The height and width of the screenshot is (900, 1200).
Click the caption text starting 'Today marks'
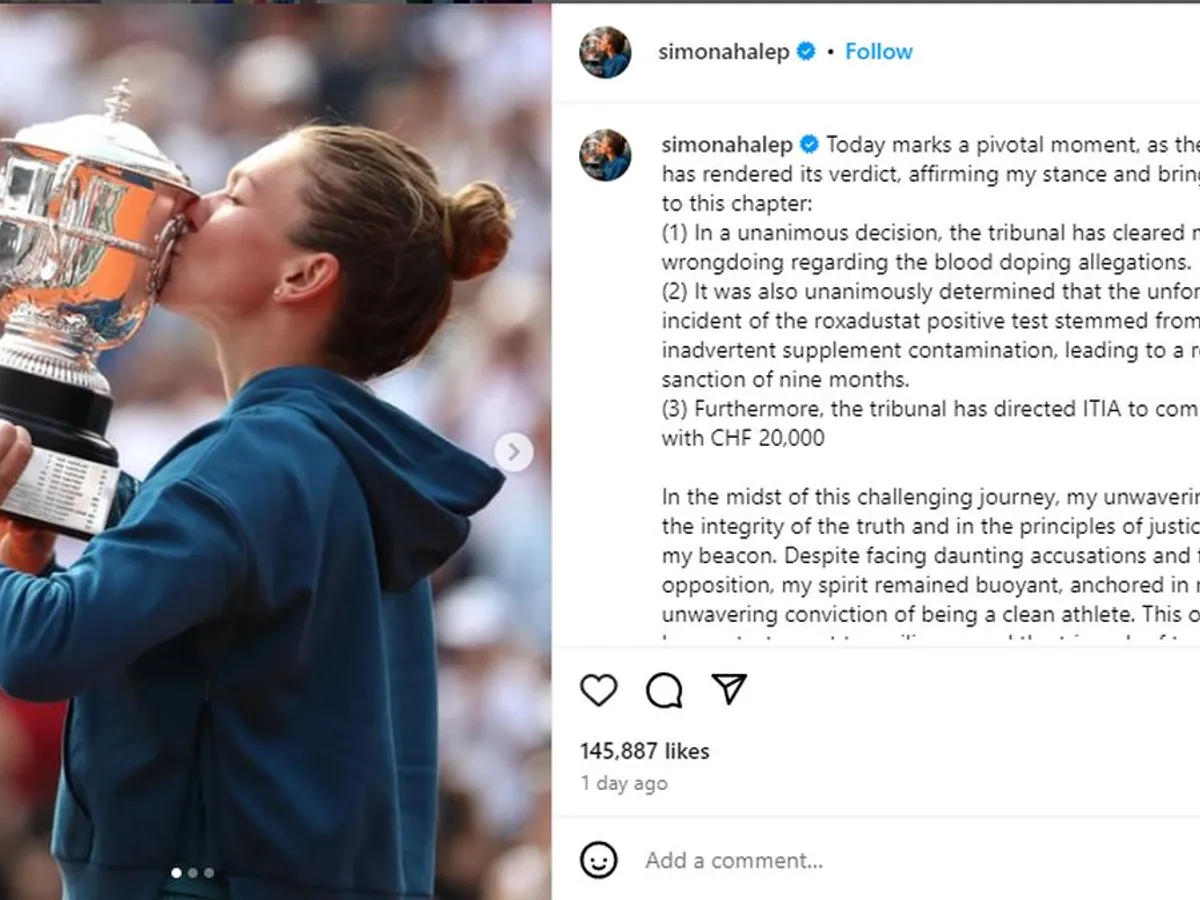click(930, 175)
